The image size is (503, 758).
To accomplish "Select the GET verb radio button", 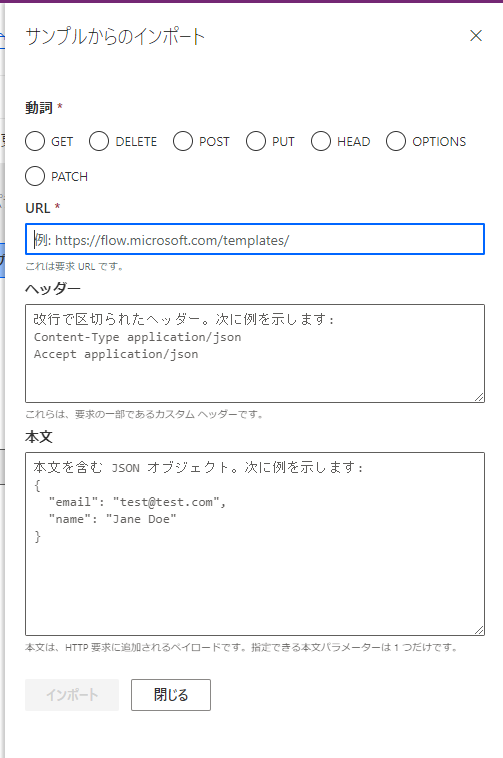I will pyautogui.click(x=35, y=142).
